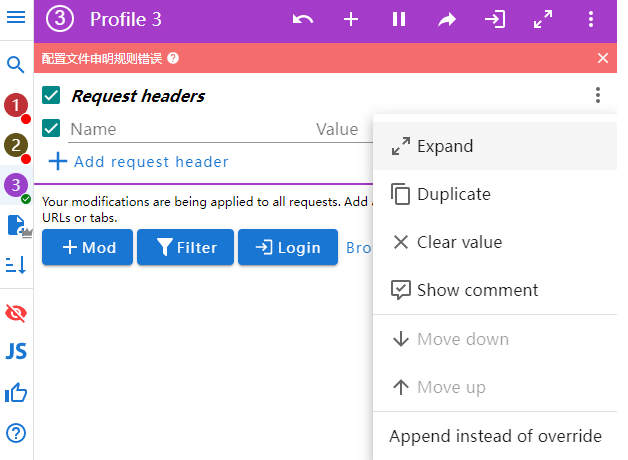
Task: Open the sort order icon in the sidebar
Action: (16, 265)
